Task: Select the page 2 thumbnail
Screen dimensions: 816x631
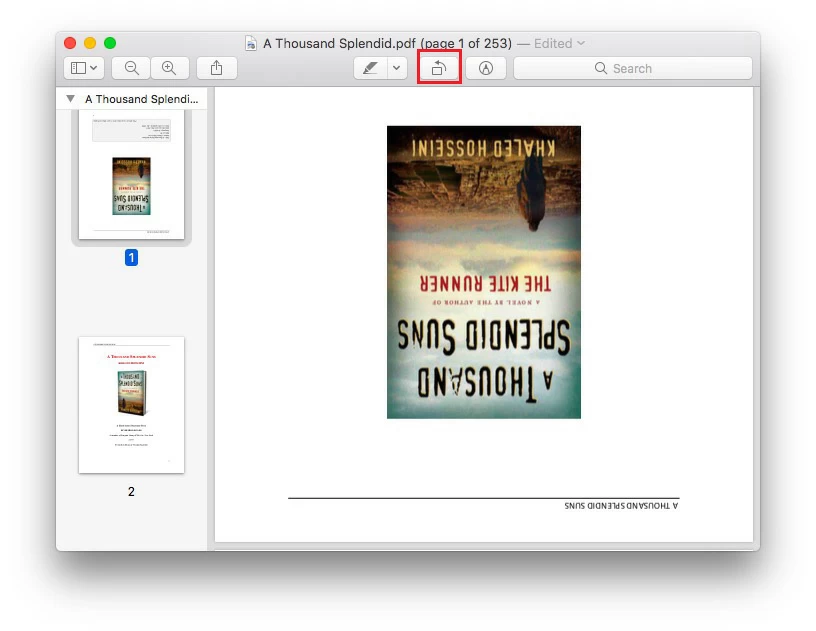Action: (x=131, y=404)
